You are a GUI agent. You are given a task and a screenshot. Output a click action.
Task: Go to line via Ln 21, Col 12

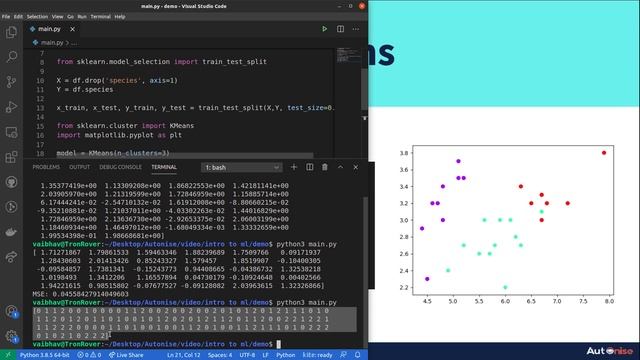184,355
